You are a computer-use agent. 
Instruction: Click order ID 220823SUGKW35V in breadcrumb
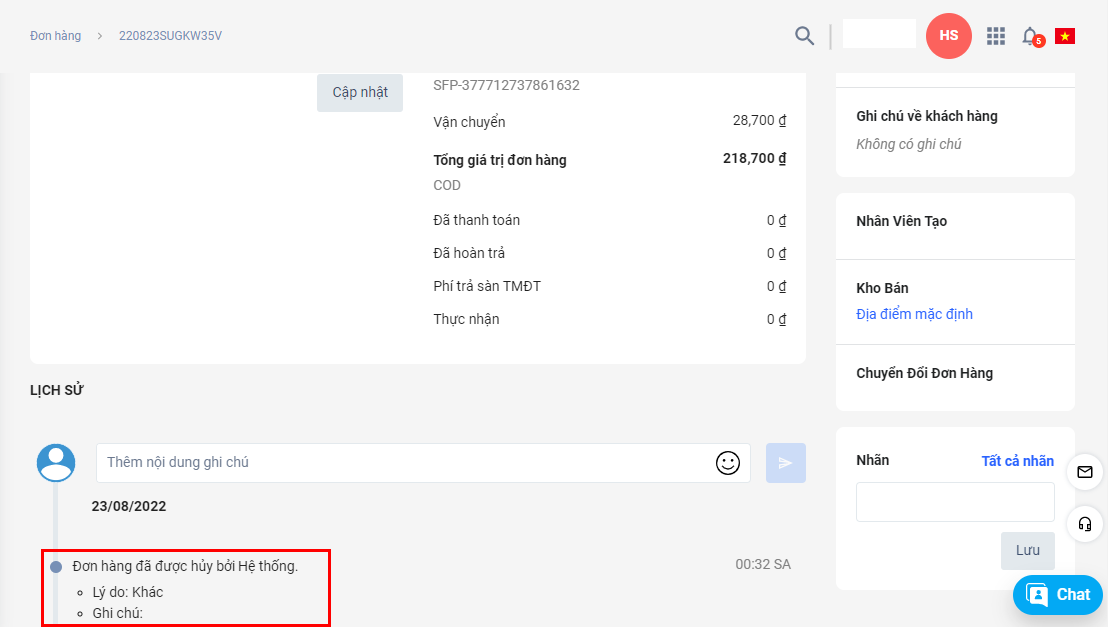click(x=170, y=36)
